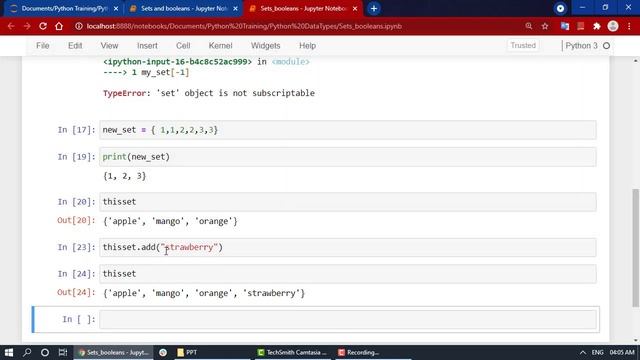
Task: Reload the notebook page
Action: [43, 26]
